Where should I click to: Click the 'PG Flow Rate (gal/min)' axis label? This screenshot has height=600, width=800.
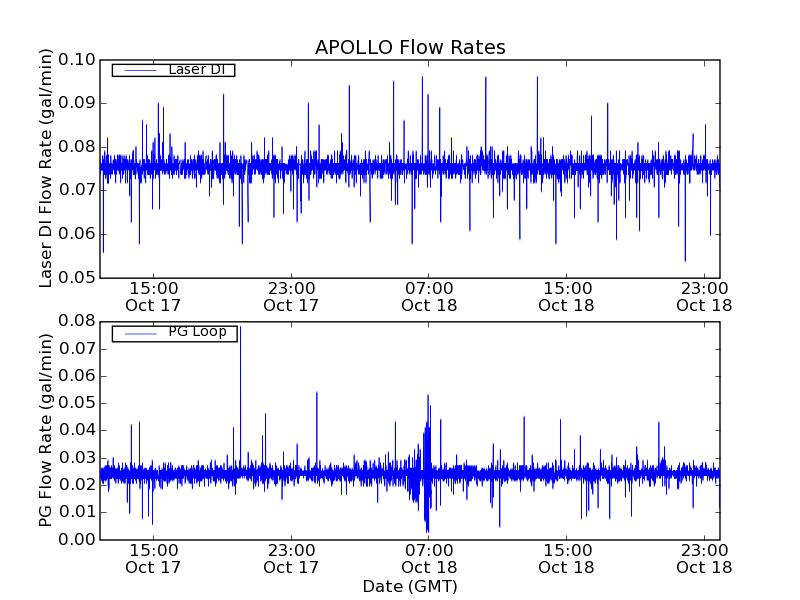click(x=46, y=430)
